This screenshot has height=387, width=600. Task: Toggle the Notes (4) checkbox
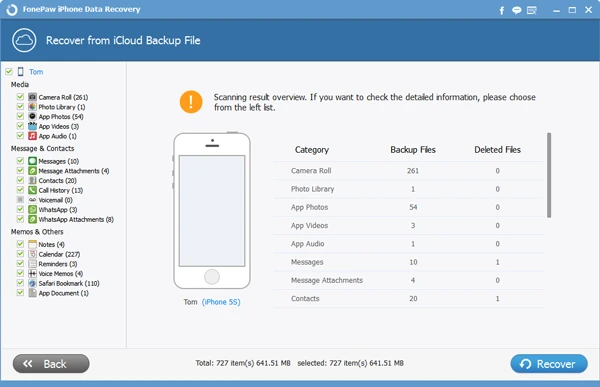pyautogui.click(x=20, y=244)
